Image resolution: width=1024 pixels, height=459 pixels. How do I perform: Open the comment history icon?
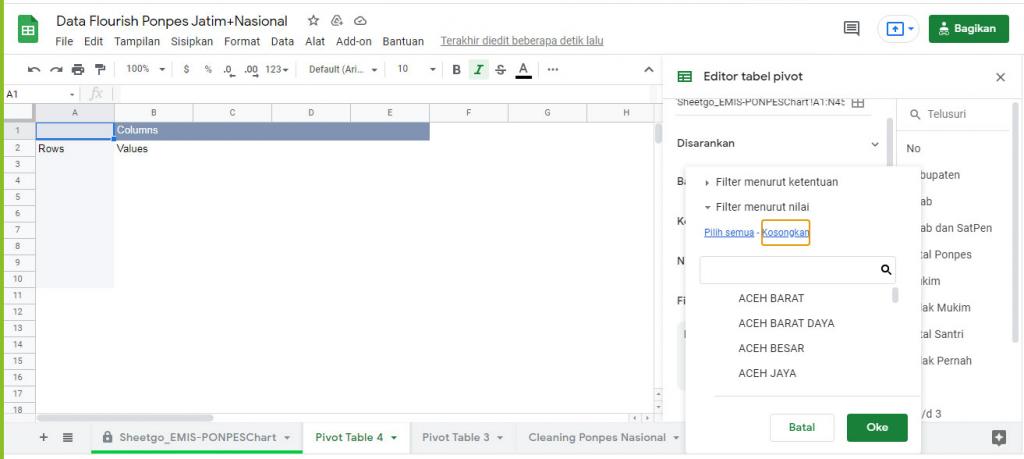pos(852,29)
